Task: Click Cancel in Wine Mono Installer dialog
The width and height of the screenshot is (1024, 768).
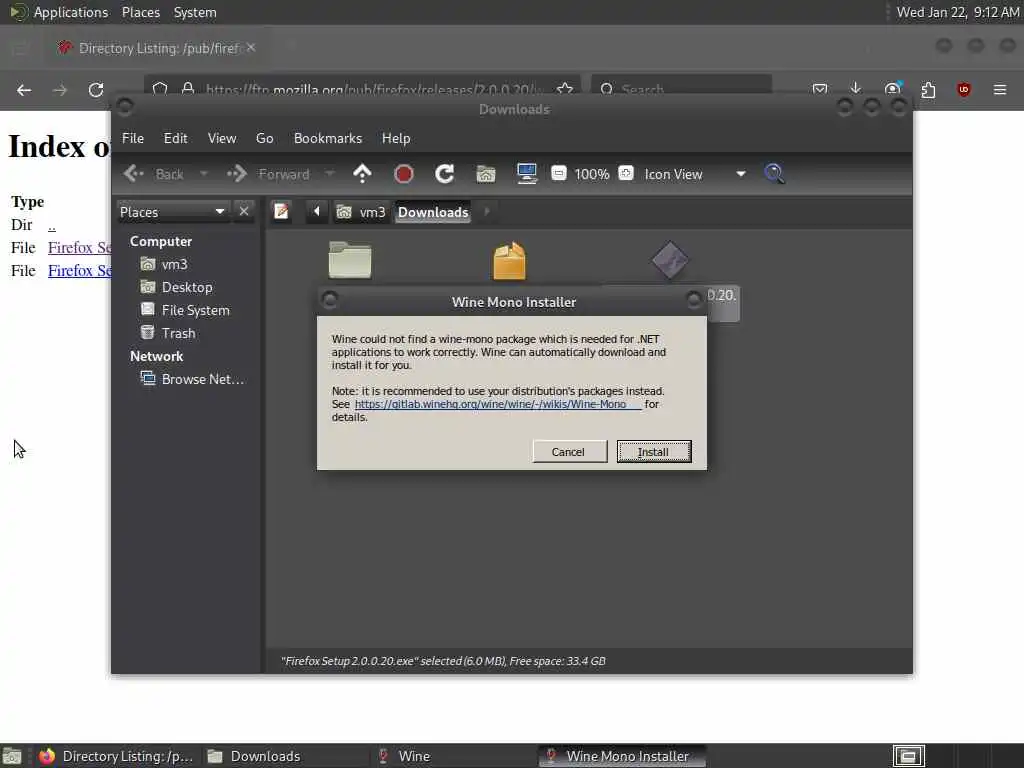Action: (x=568, y=452)
